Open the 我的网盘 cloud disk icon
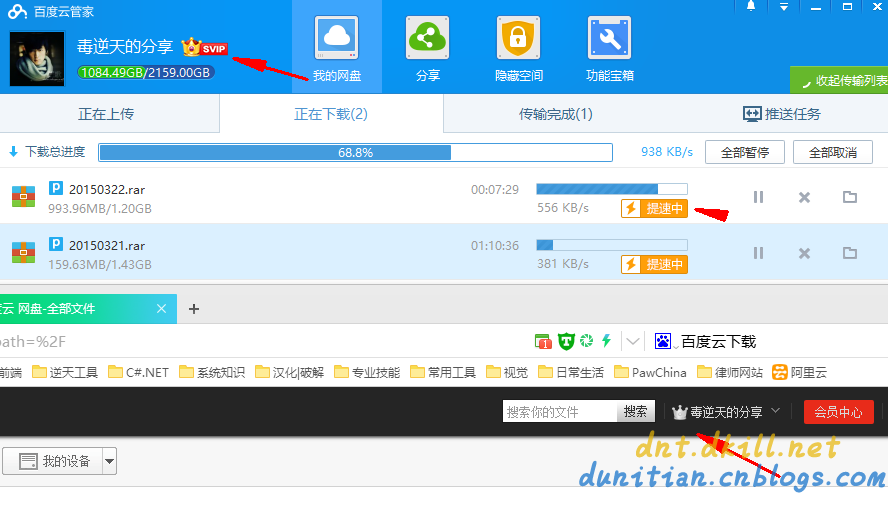888x514 pixels. pyautogui.click(x=336, y=38)
